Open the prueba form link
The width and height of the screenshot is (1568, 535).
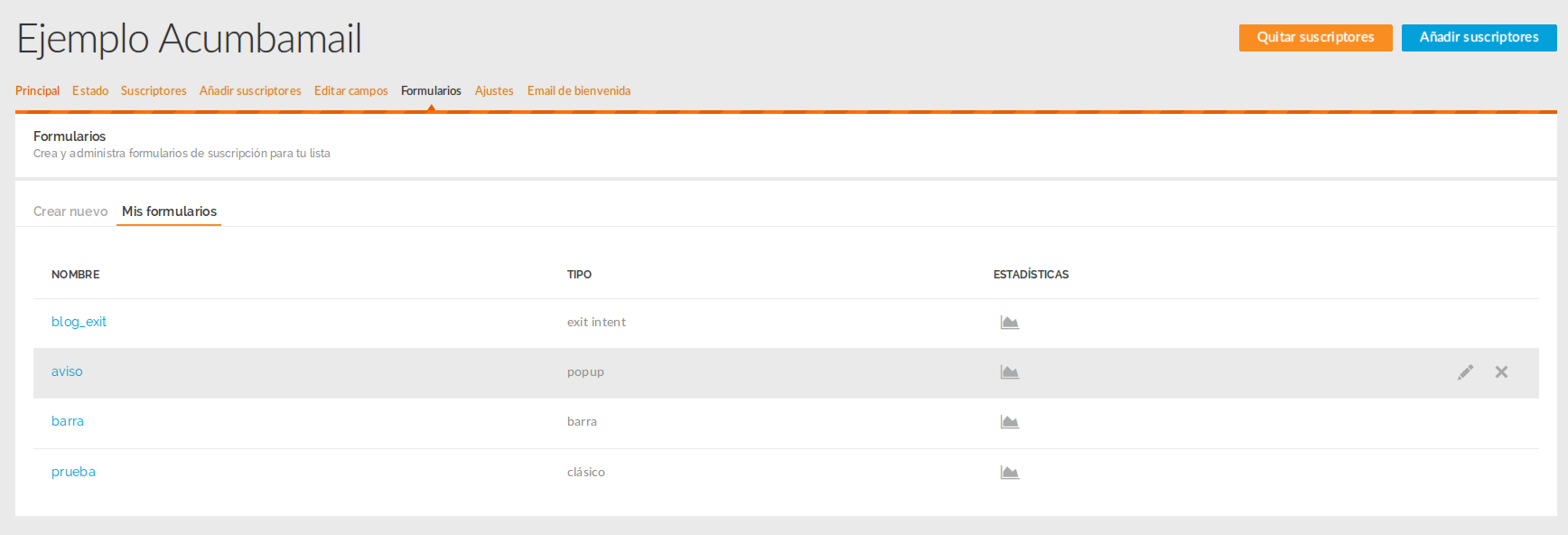[x=73, y=472]
